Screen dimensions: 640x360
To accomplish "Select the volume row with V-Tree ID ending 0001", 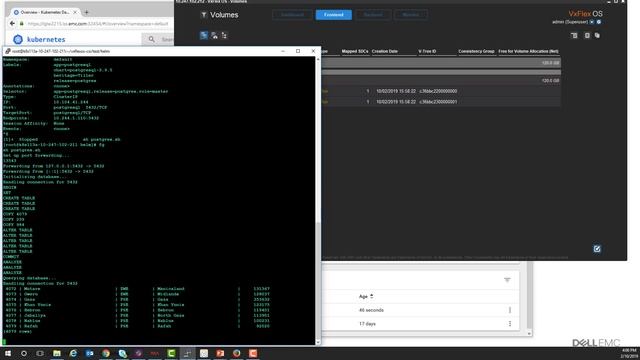I will (441, 102).
